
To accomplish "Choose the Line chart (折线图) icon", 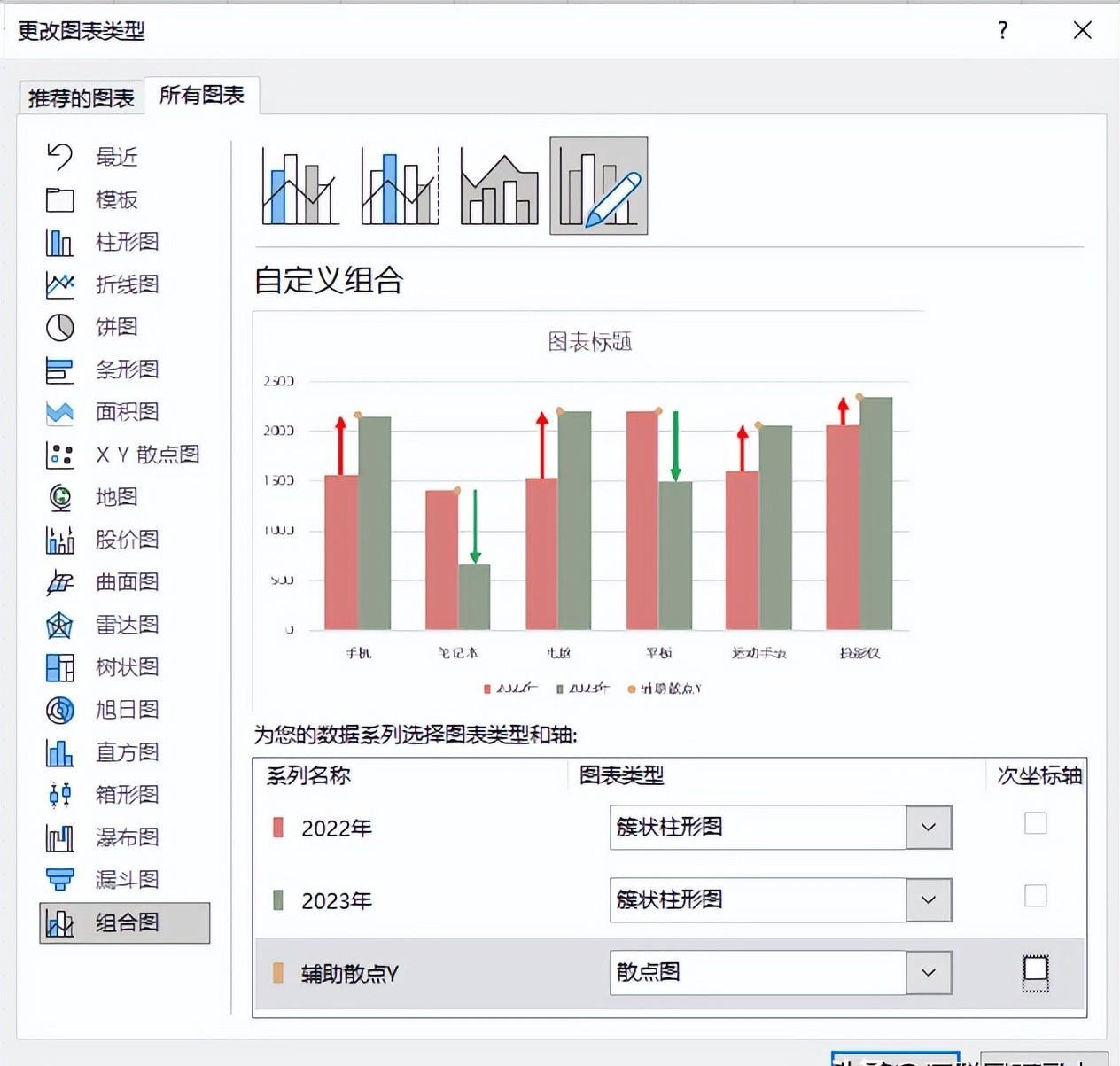I will [59, 284].
